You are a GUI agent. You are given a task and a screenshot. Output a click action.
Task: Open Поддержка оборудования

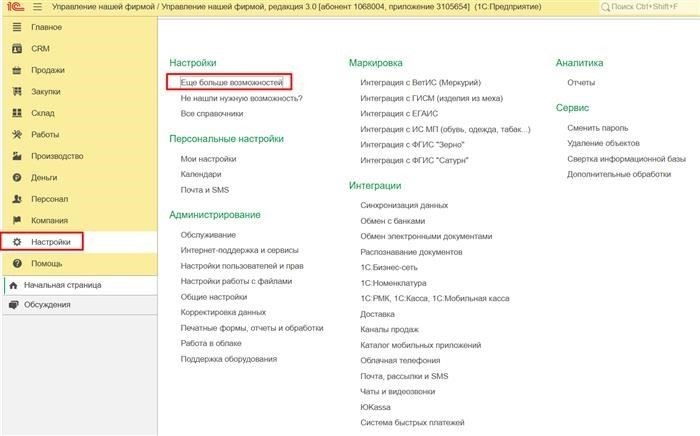click(x=229, y=359)
